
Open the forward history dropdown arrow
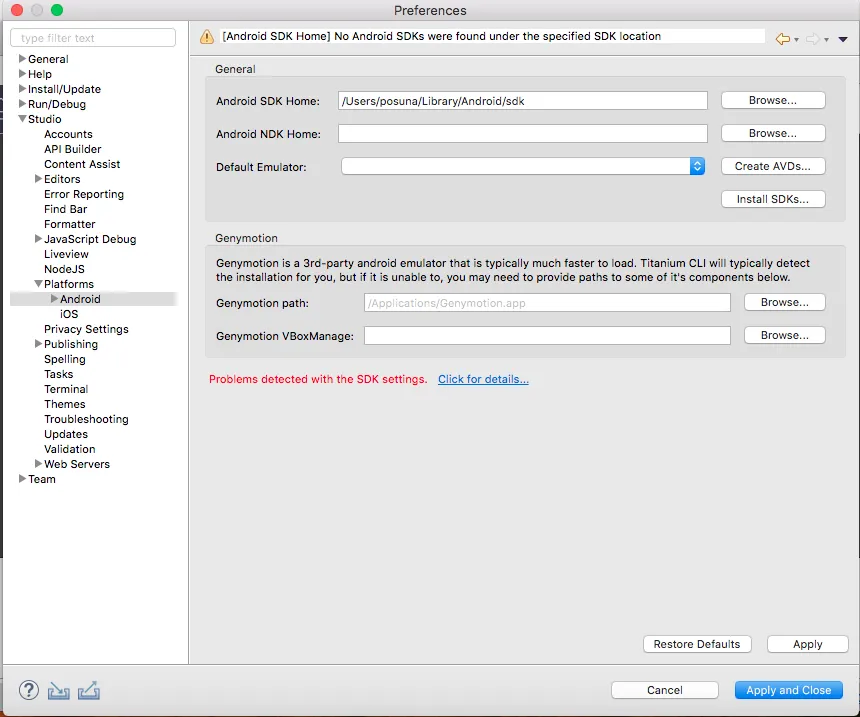[x=826, y=39]
